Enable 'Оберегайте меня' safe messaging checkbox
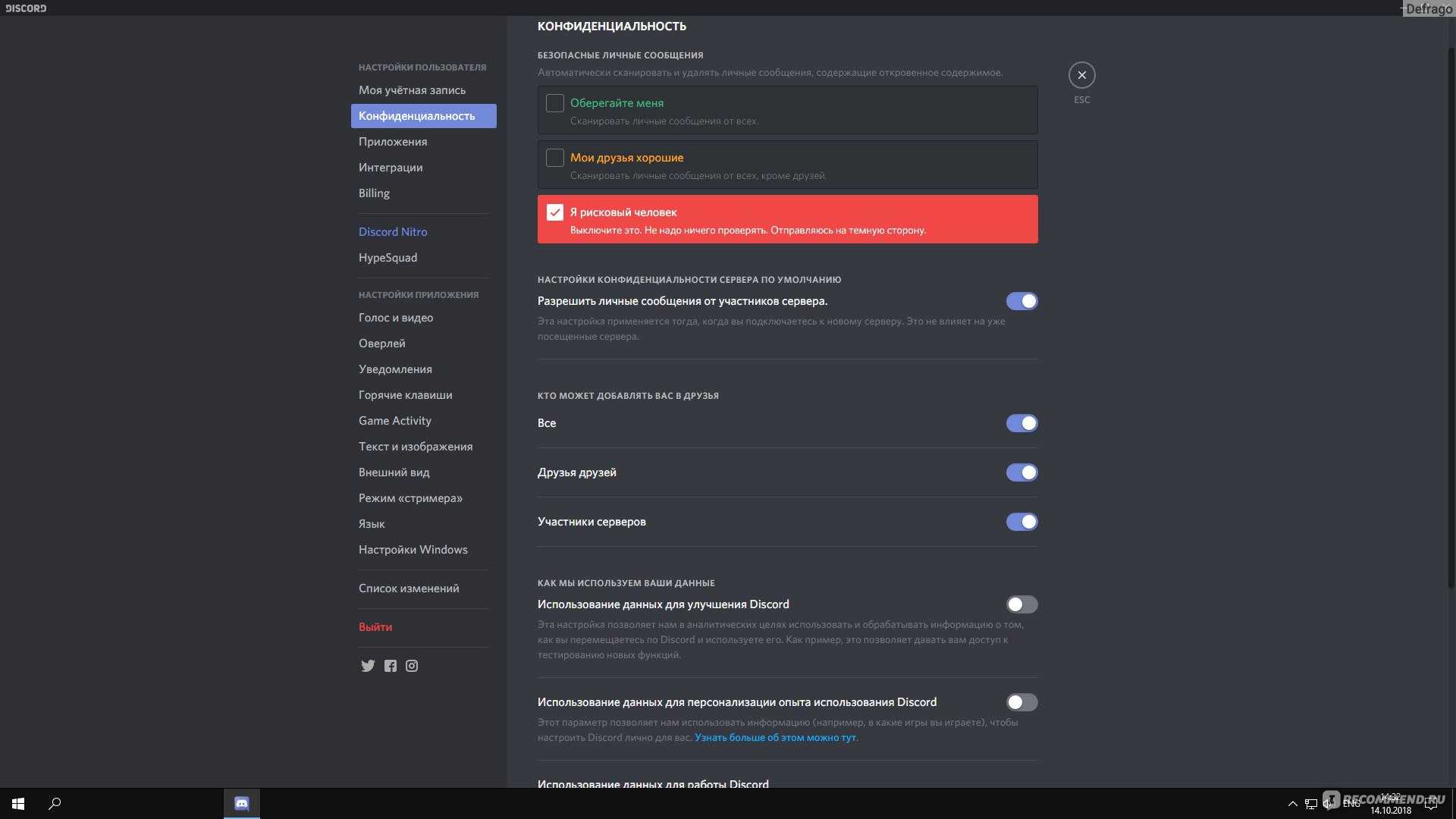 (553, 103)
